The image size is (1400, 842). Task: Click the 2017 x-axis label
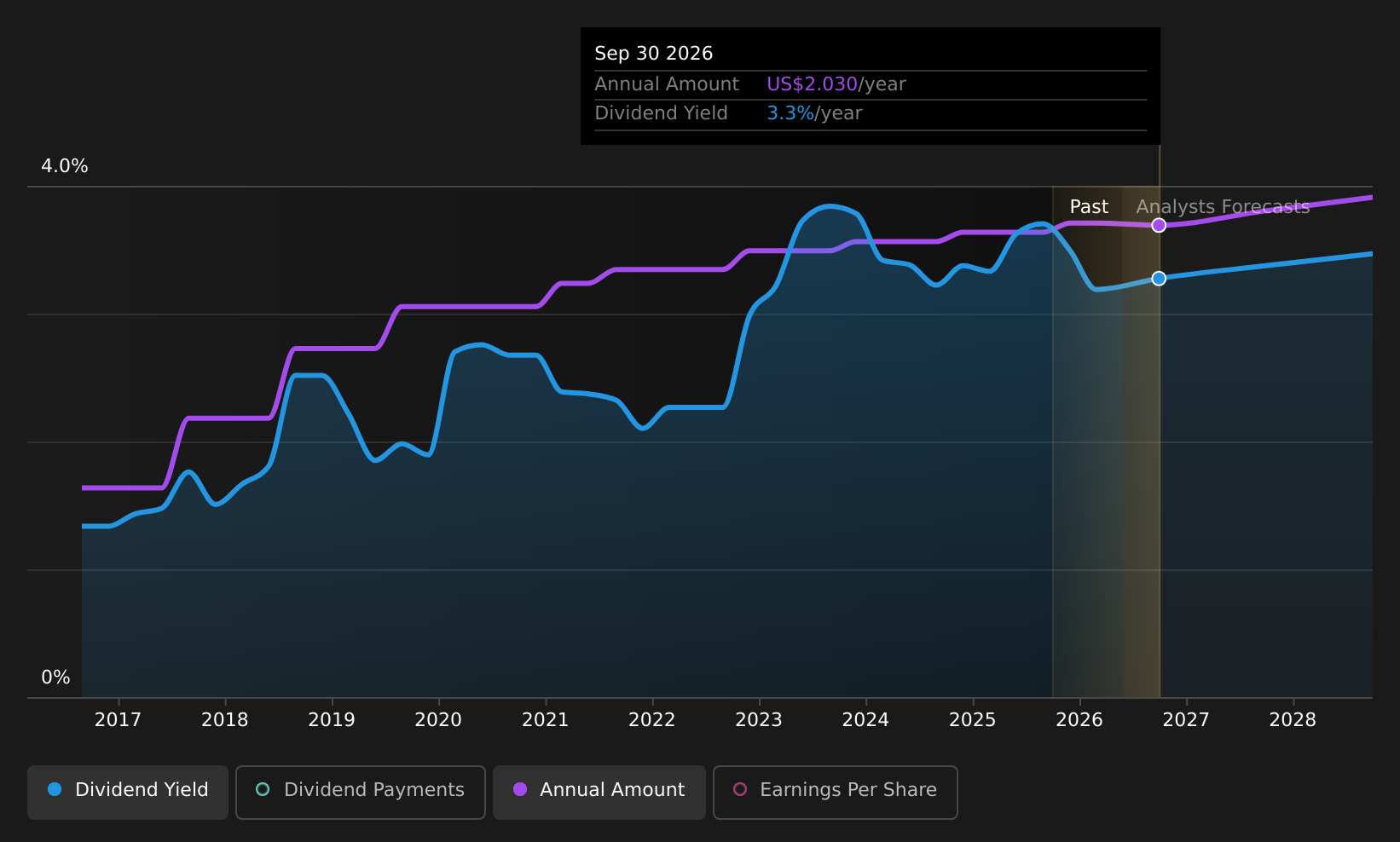click(118, 720)
